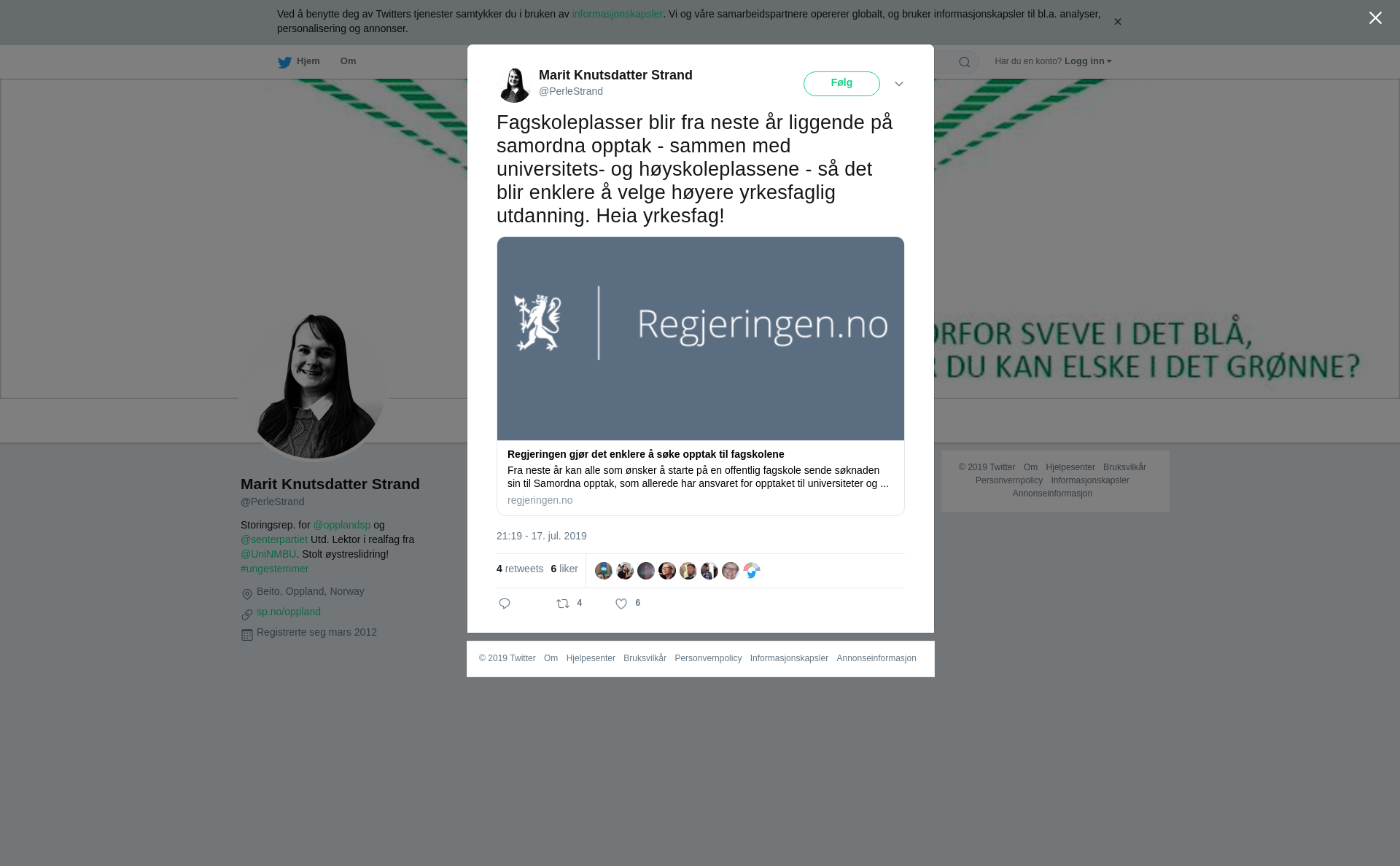Screen dimensions: 1400x866
Task: Open the sp.no/oppland profile link
Action: (x=289, y=612)
